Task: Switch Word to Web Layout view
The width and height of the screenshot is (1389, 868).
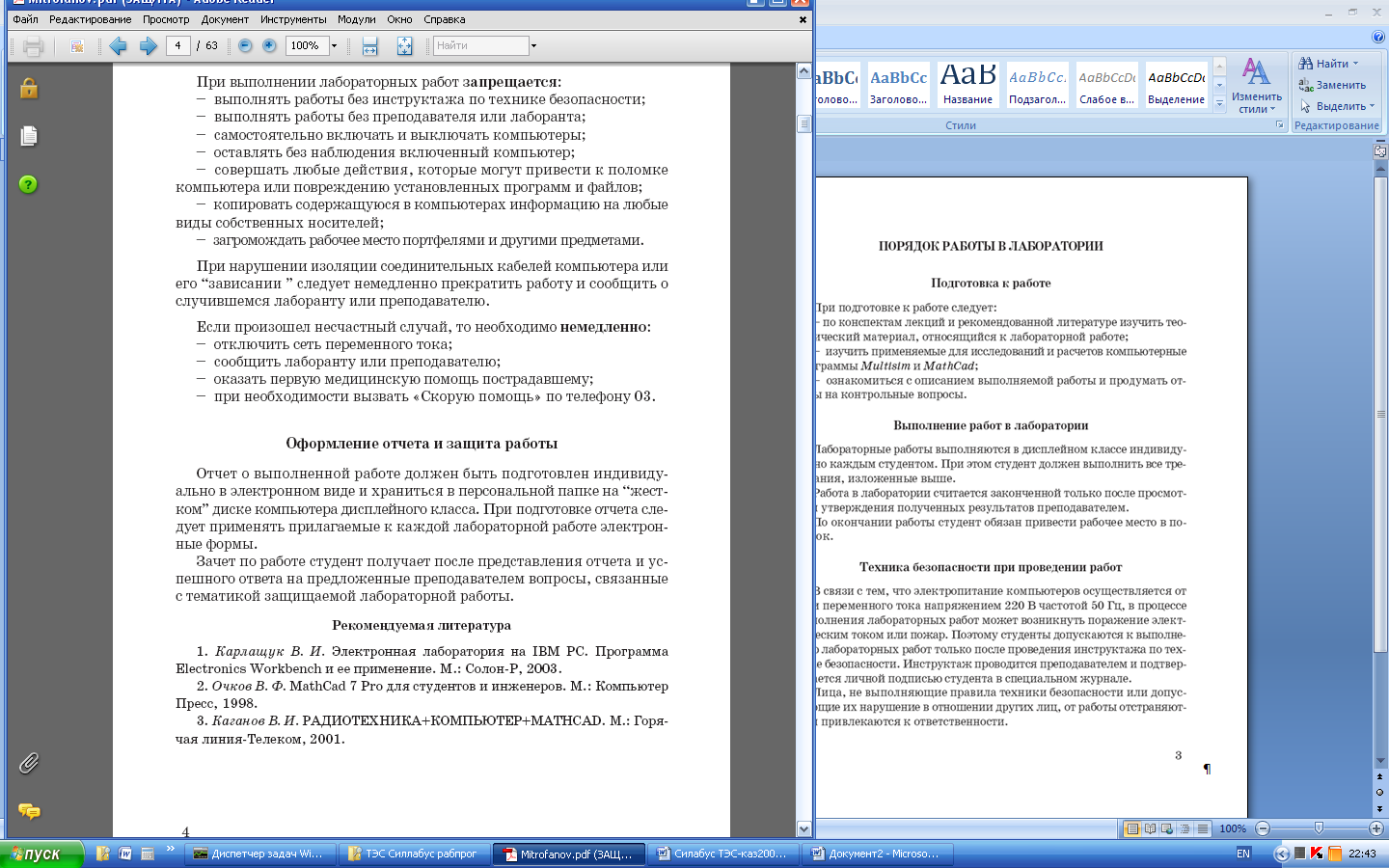Action: (x=1167, y=828)
